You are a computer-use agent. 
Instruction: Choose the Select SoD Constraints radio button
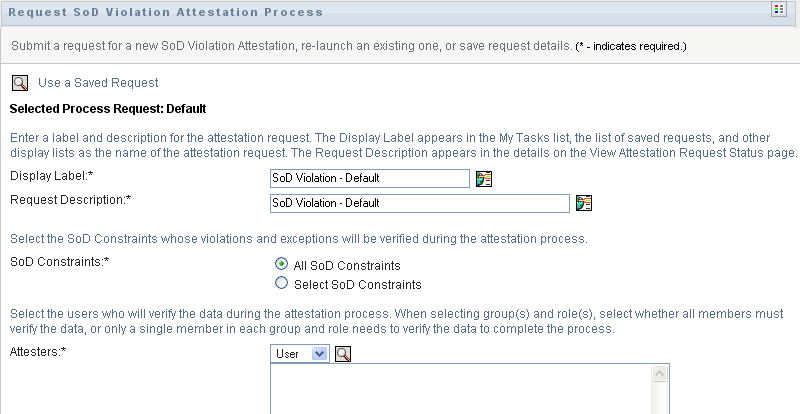click(x=281, y=284)
